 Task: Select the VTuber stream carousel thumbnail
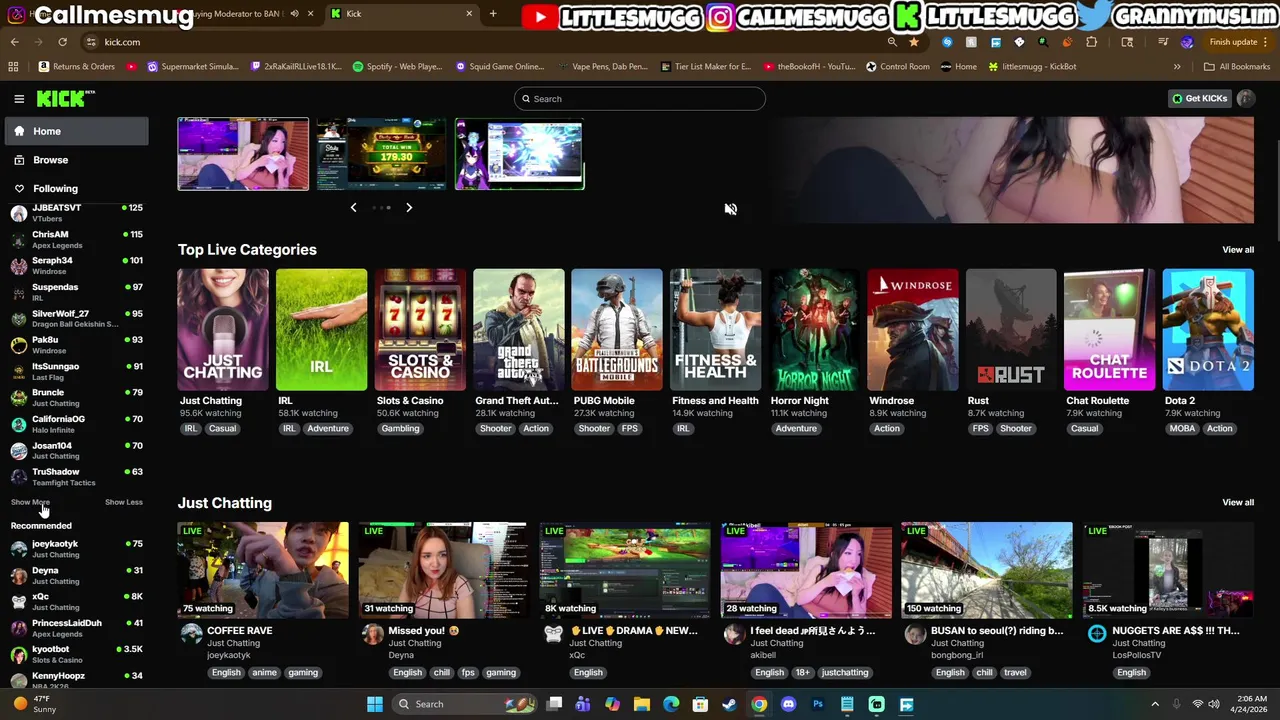pos(520,154)
